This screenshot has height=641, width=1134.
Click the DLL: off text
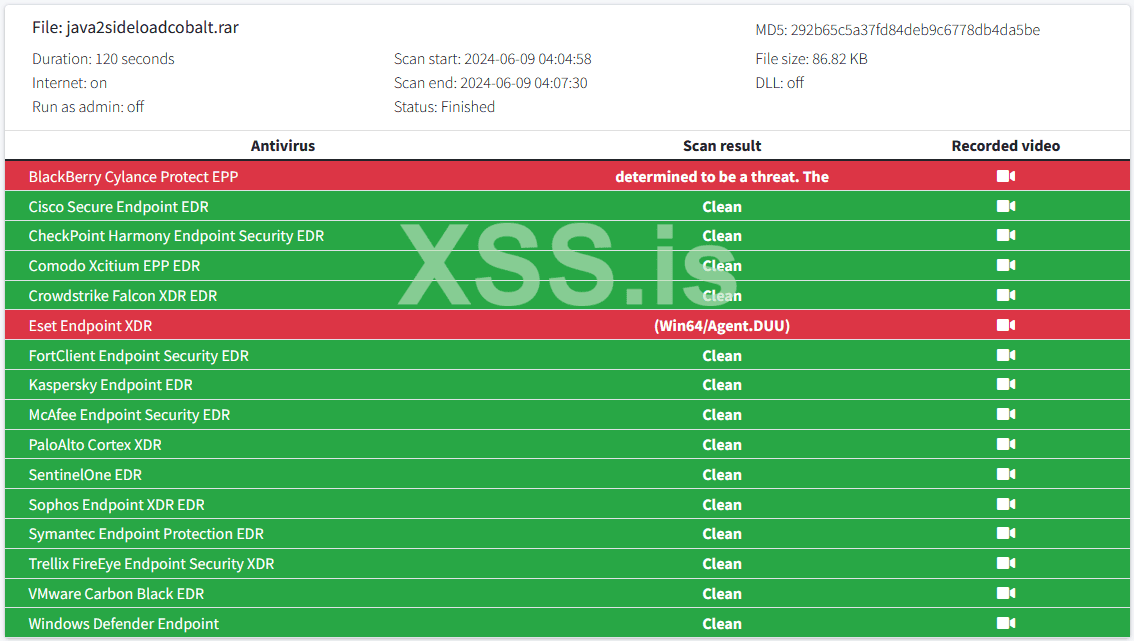pos(780,83)
